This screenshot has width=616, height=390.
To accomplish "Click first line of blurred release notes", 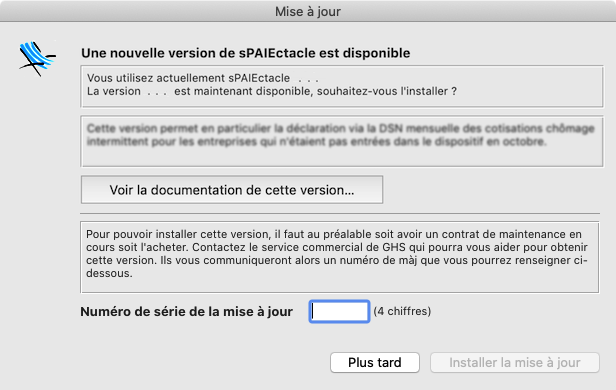I will coord(340,128).
